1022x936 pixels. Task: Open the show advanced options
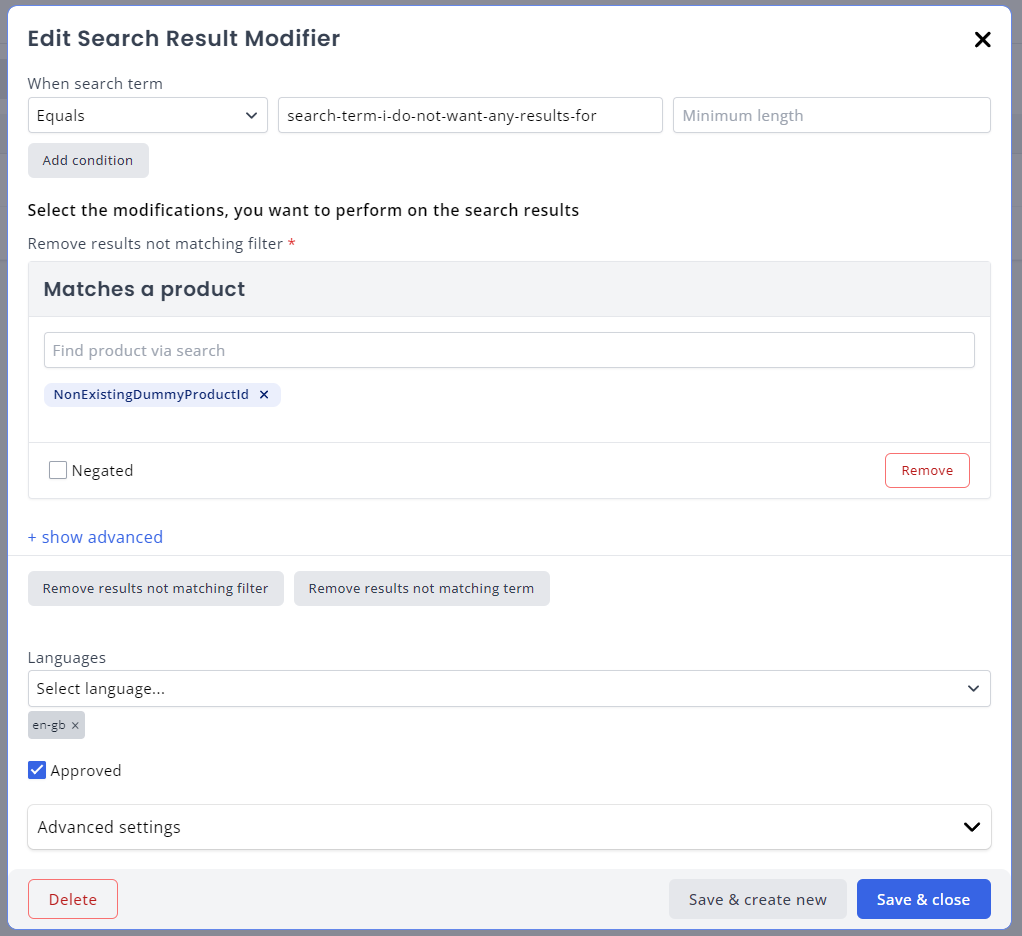tap(95, 537)
